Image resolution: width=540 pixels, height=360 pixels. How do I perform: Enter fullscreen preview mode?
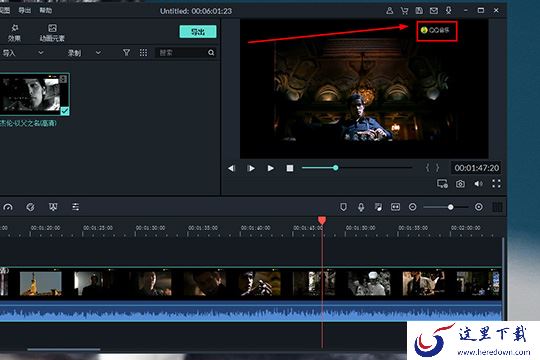click(x=496, y=184)
